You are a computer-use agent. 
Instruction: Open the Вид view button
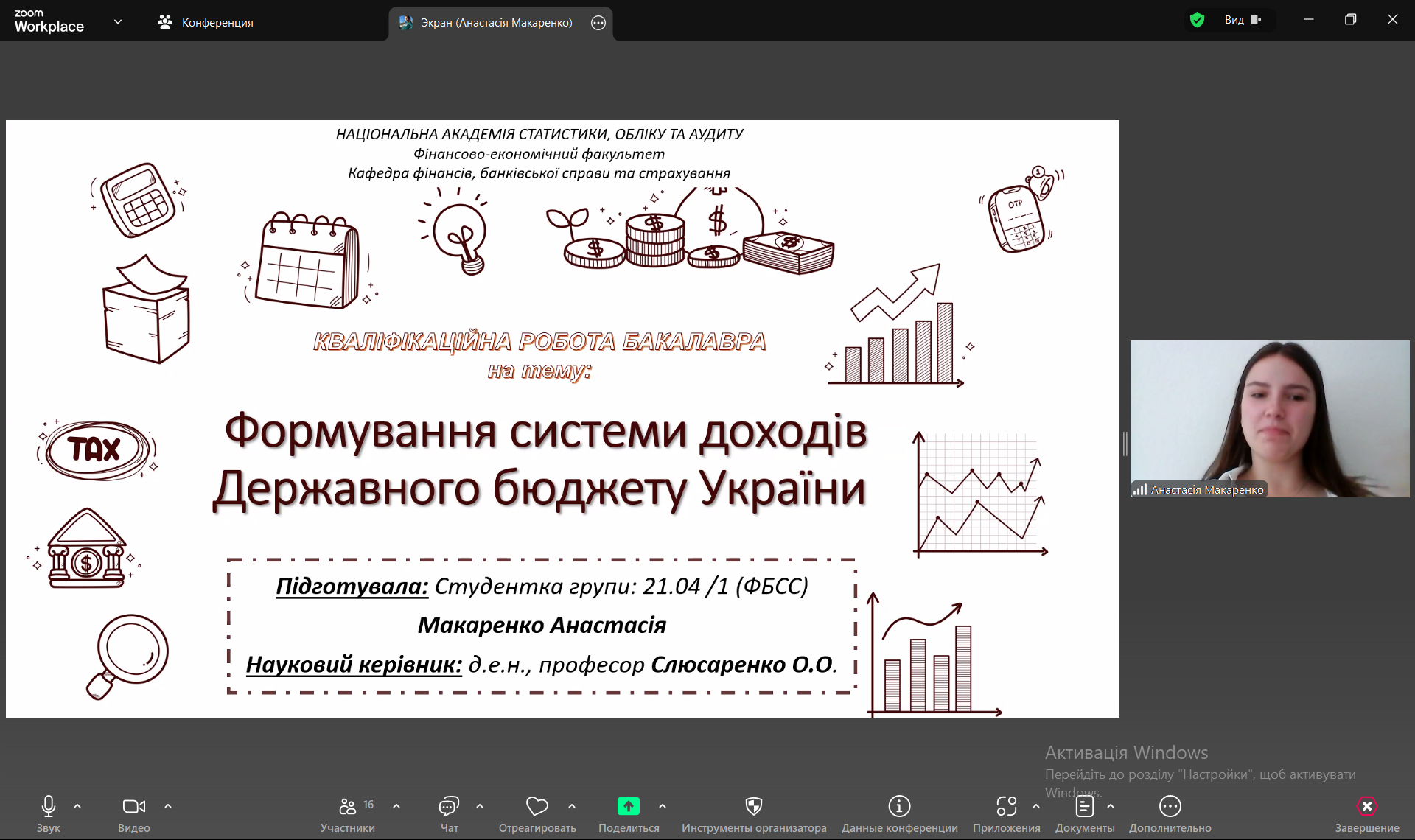[1243, 20]
